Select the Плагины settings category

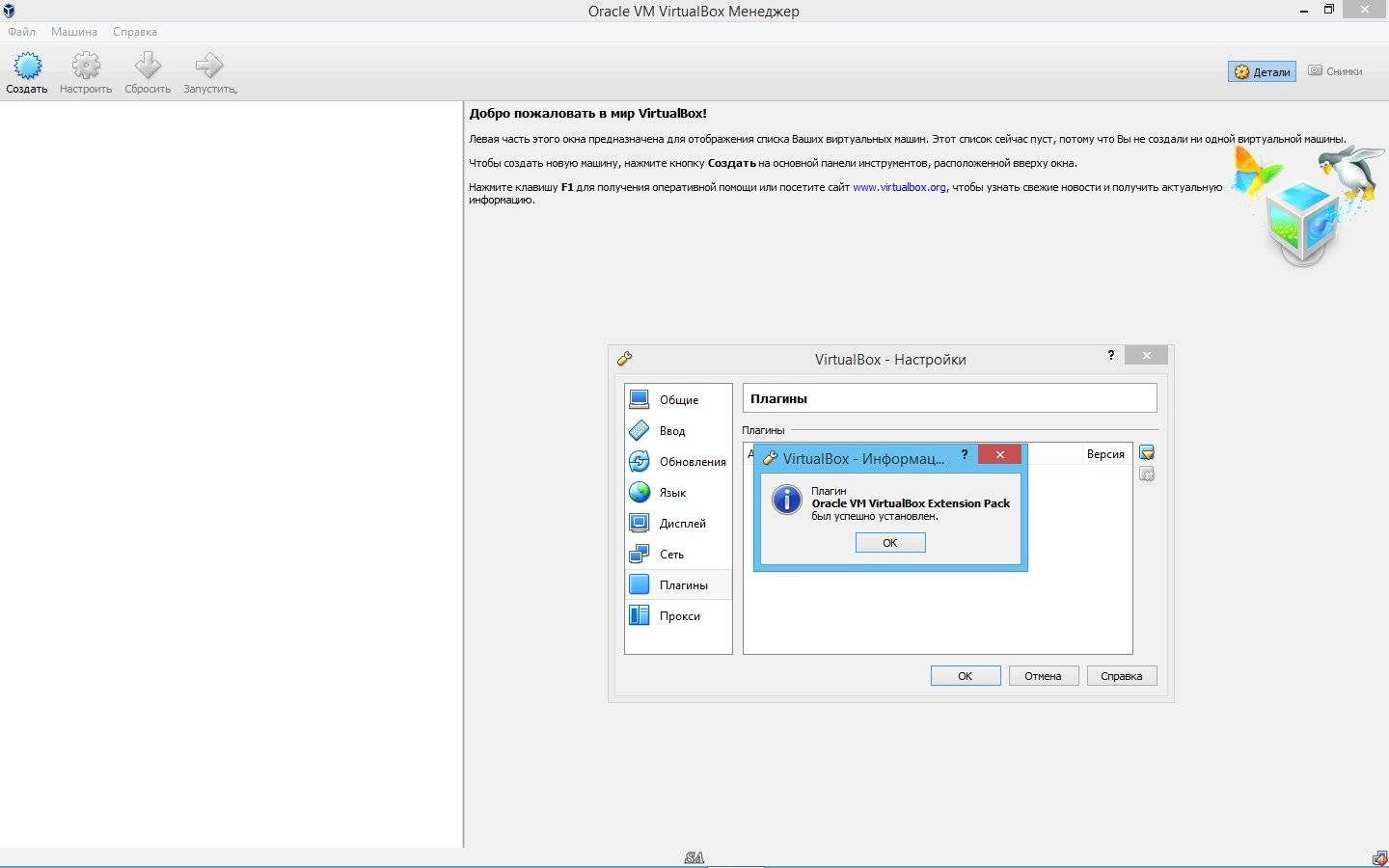click(678, 584)
